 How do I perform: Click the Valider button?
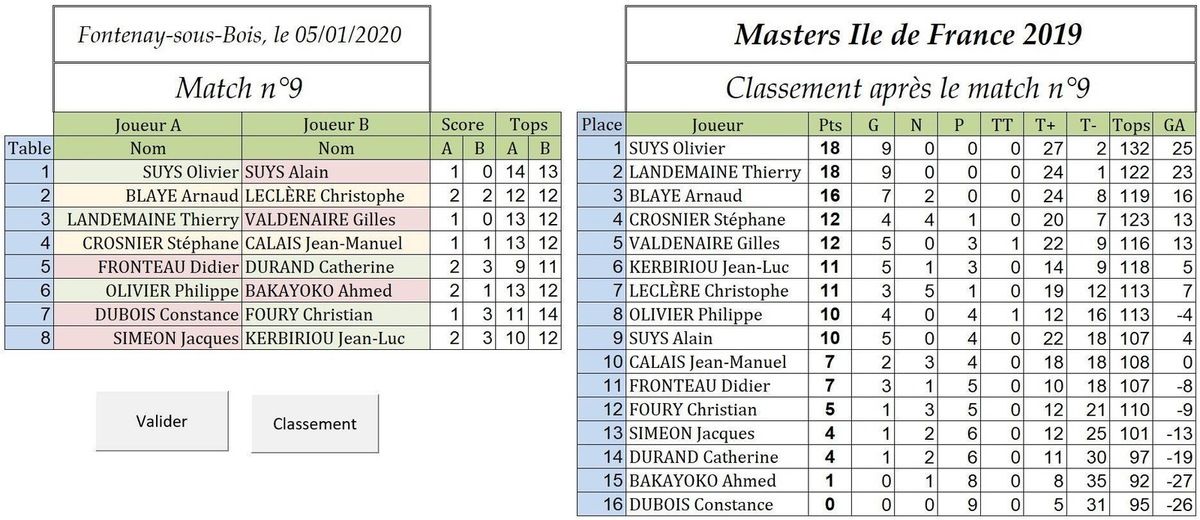162,421
